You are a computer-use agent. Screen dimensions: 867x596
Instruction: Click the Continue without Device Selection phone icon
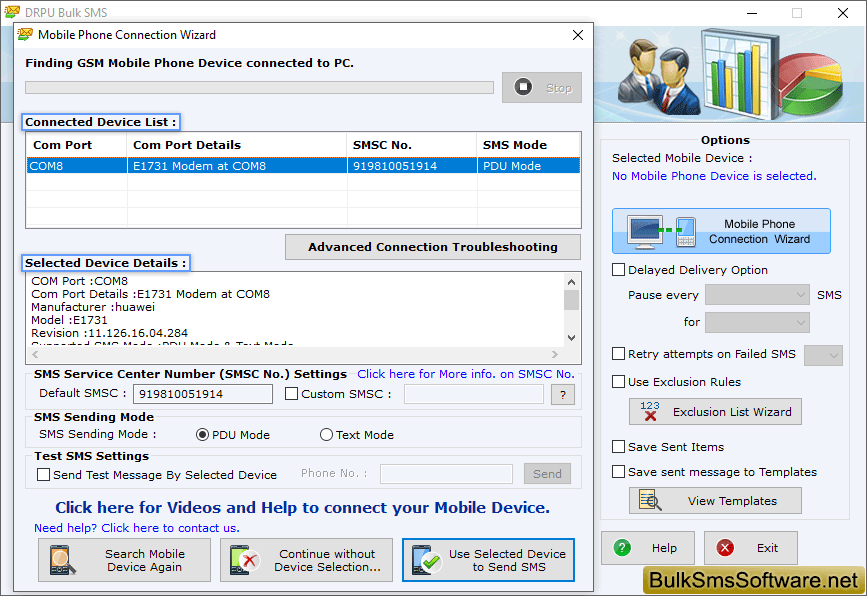pyautogui.click(x=245, y=560)
